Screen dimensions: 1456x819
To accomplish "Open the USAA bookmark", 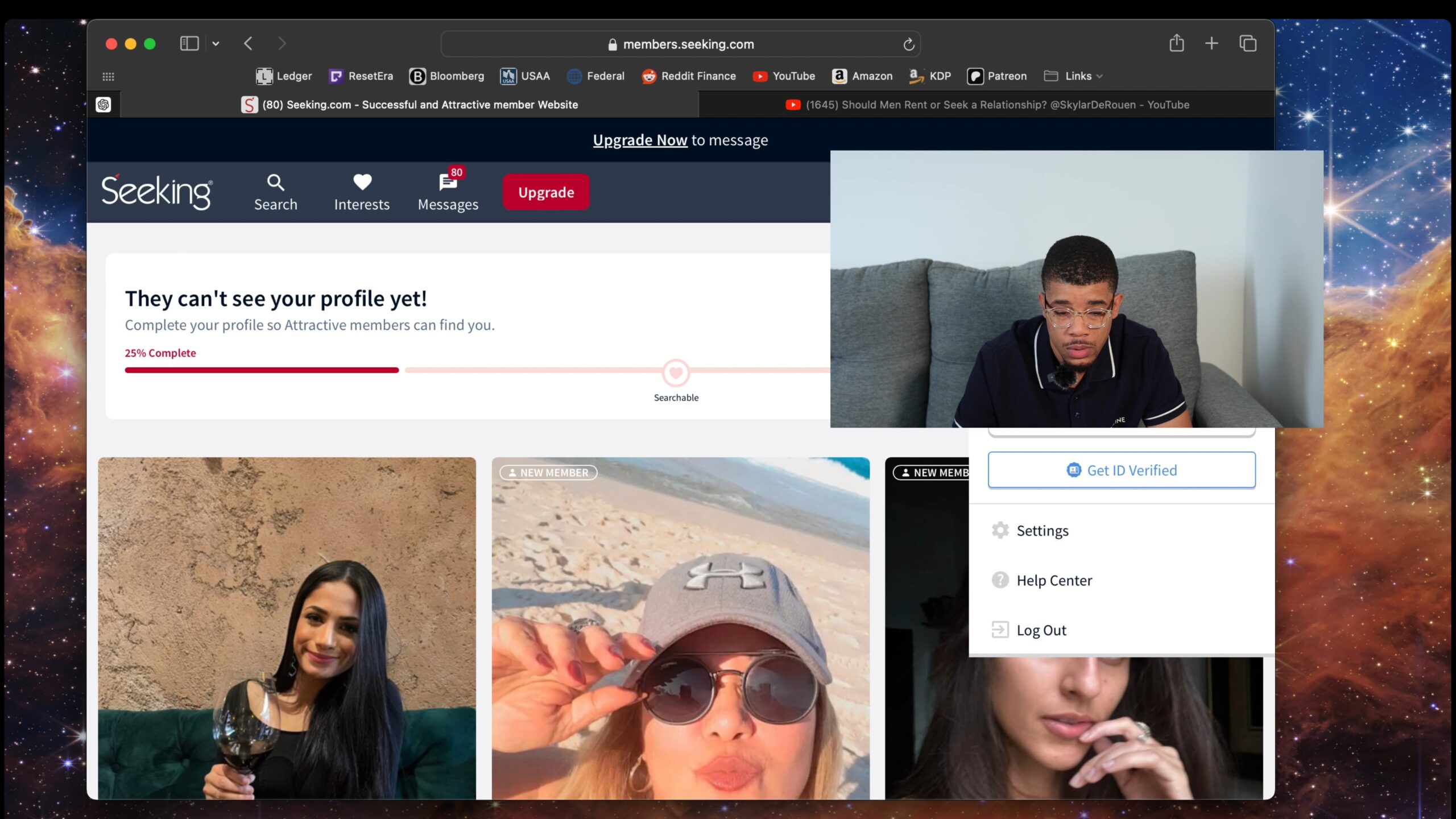I will click(x=524, y=76).
